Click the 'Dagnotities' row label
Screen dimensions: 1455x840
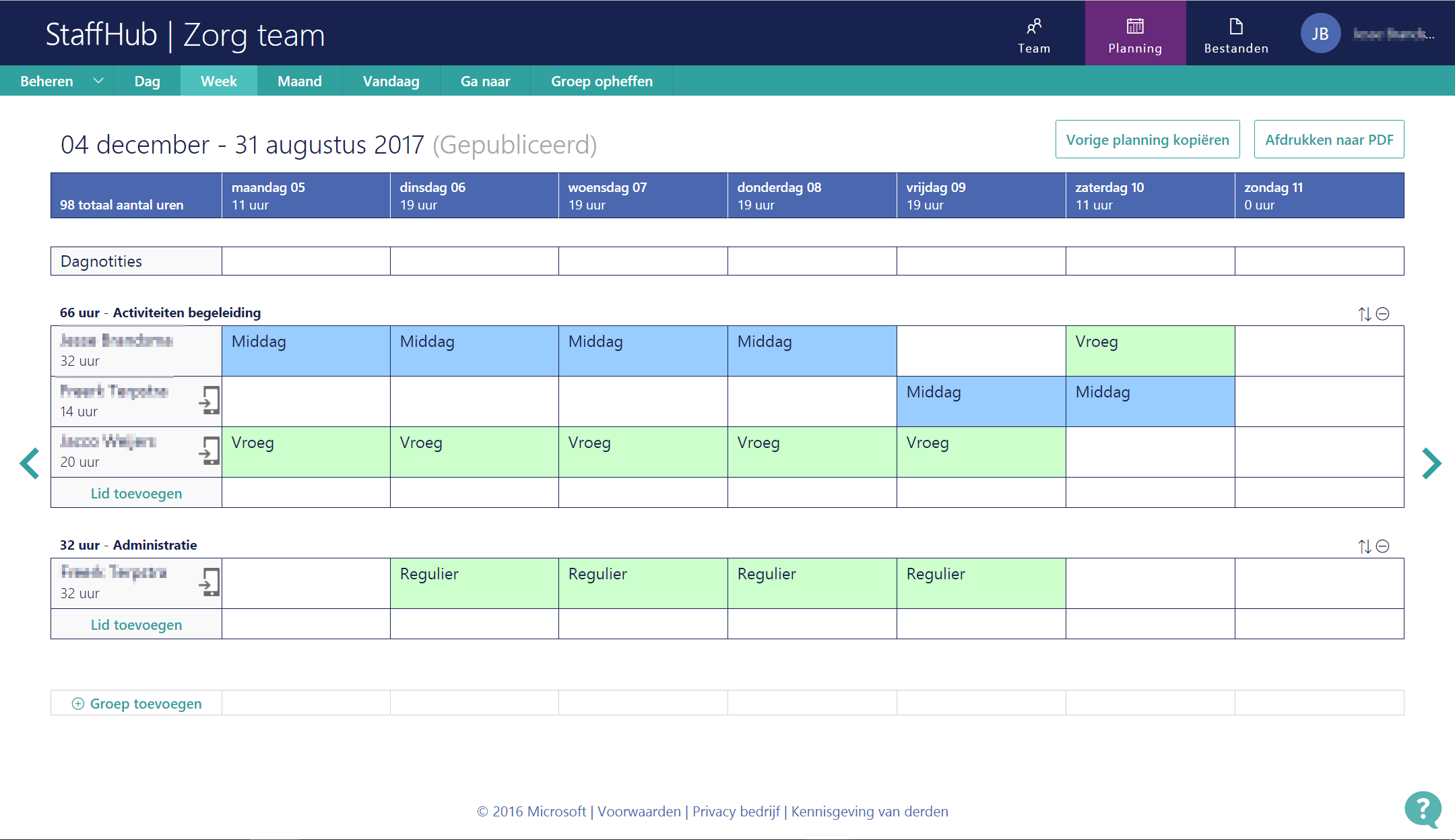pyautogui.click(x=136, y=261)
